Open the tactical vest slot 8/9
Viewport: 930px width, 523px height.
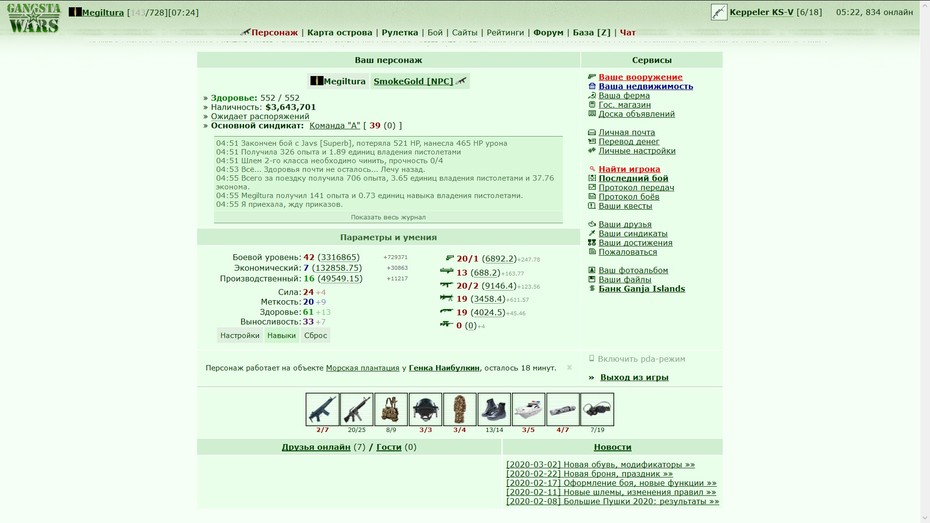click(x=391, y=409)
